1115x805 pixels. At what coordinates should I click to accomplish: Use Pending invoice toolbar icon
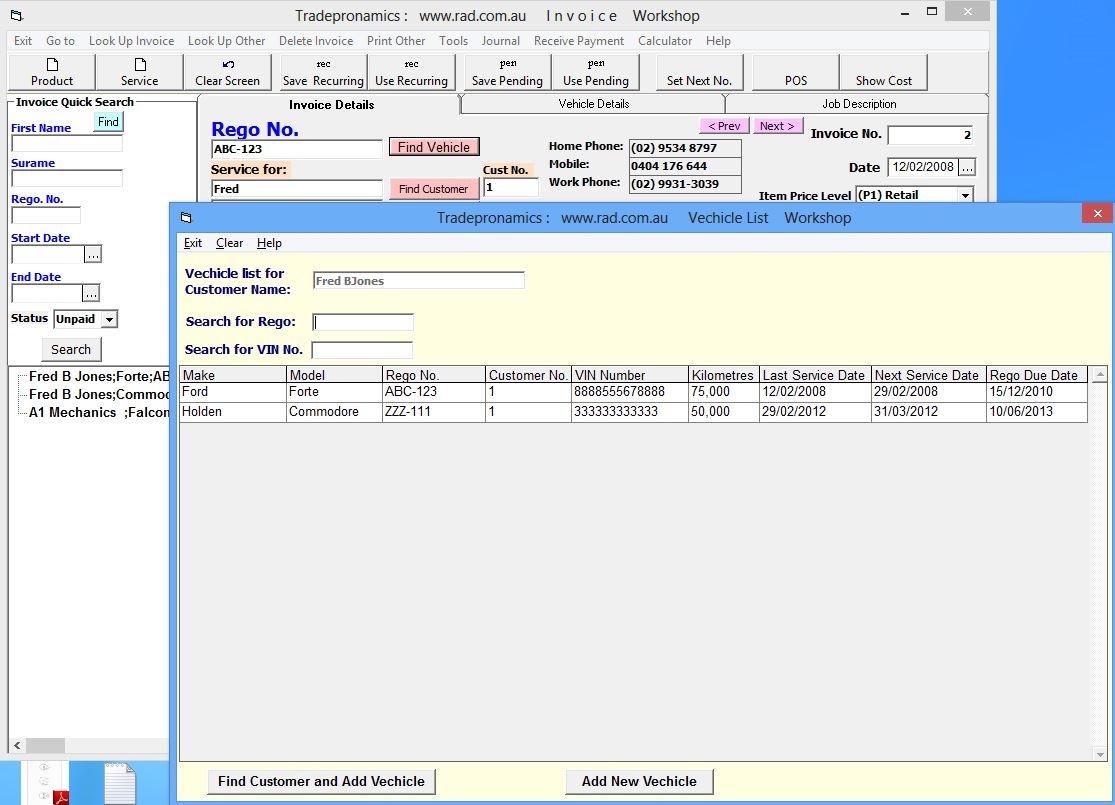pos(596,71)
